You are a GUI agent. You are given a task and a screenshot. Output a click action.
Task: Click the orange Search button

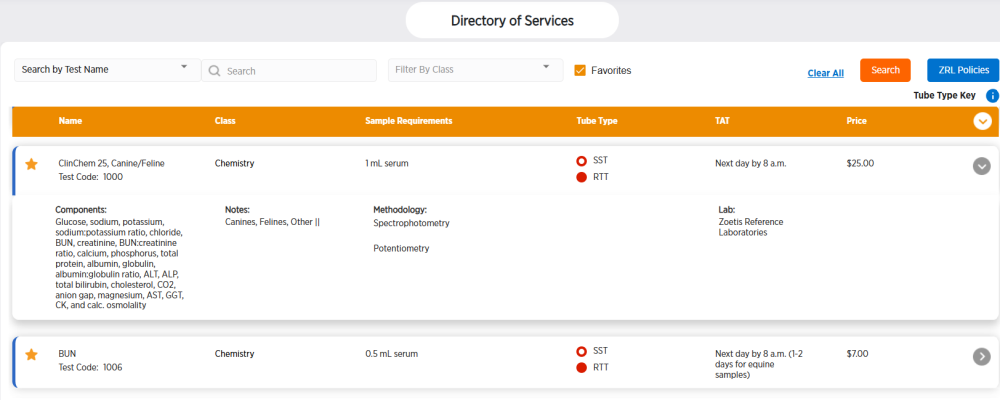[x=885, y=70]
